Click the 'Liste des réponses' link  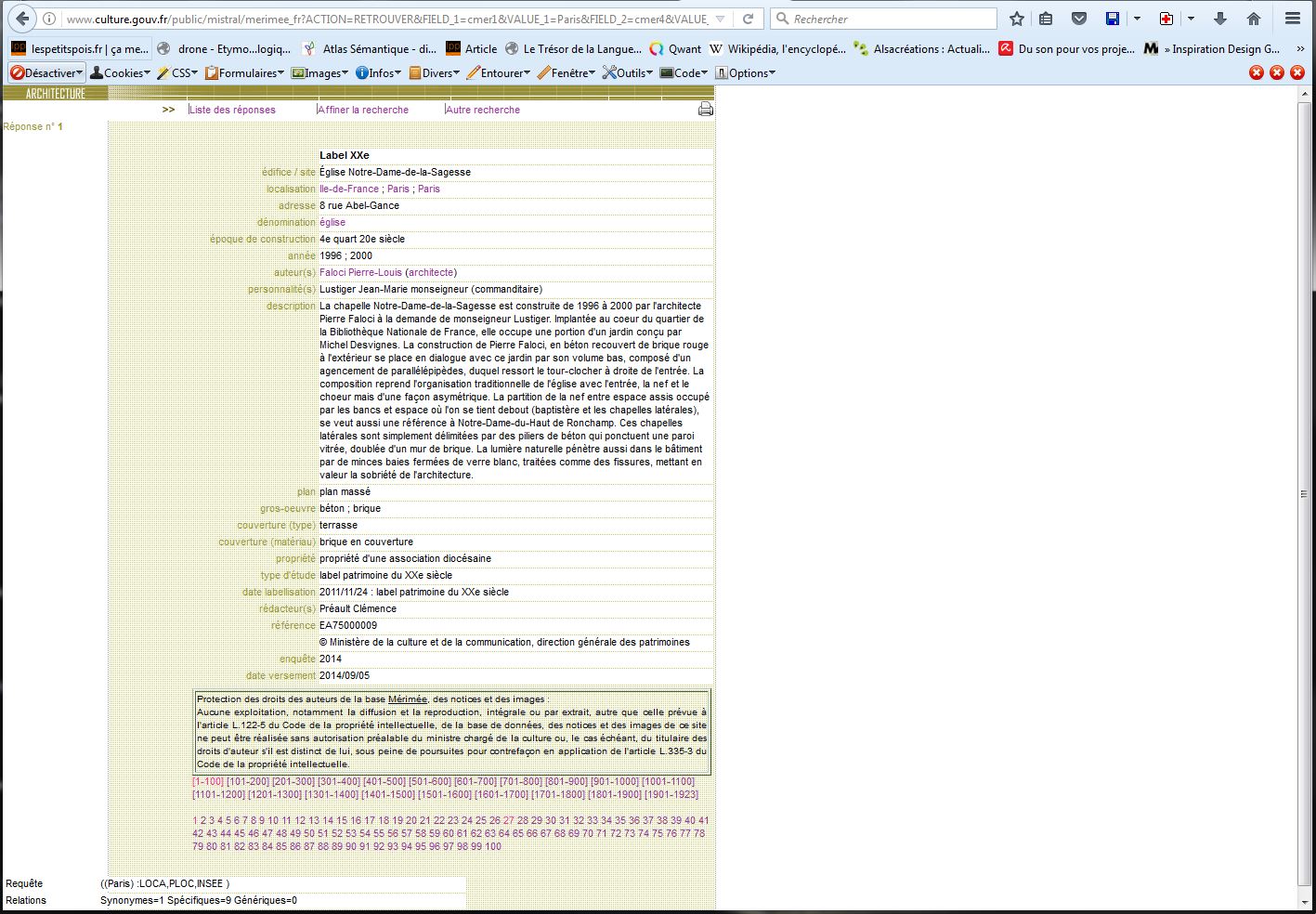[x=232, y=110]
